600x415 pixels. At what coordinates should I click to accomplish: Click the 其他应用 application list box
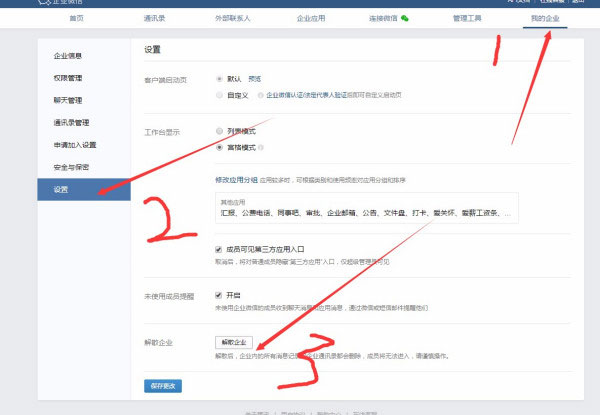(x=367, y=208)
